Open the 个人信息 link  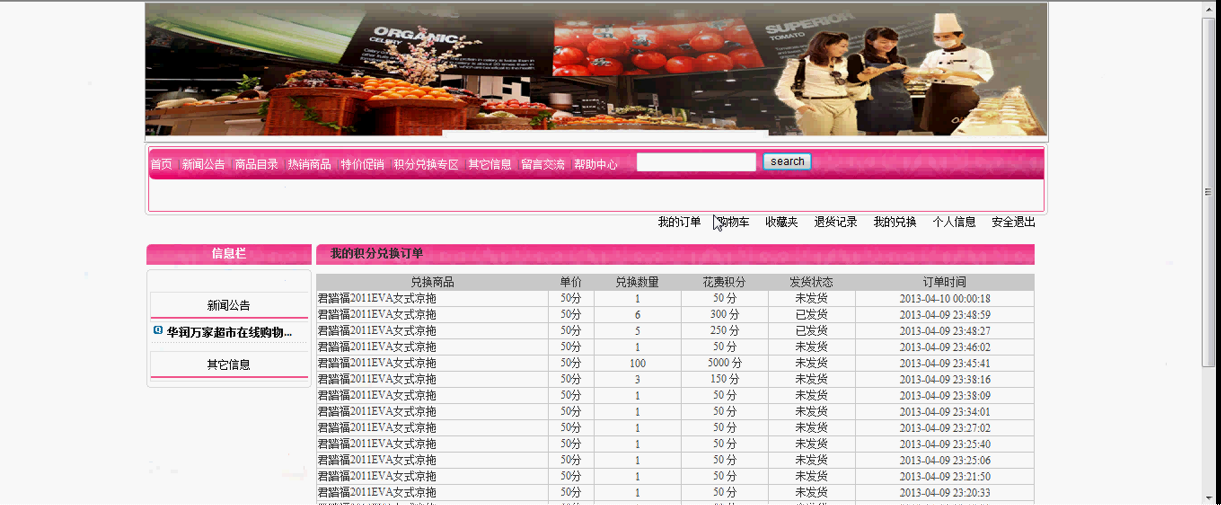pyautogui.click(x=954, y=222)
